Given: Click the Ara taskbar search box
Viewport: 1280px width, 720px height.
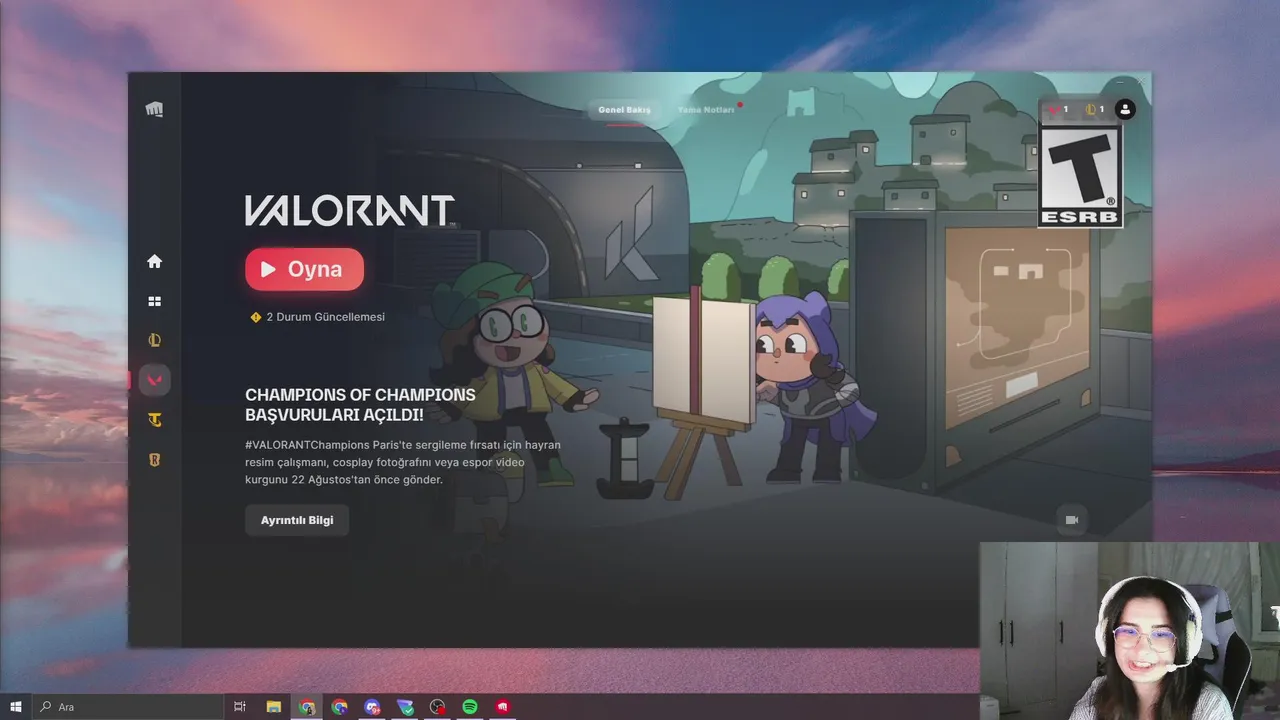Looking at the screenshot, I should [128, 707].
